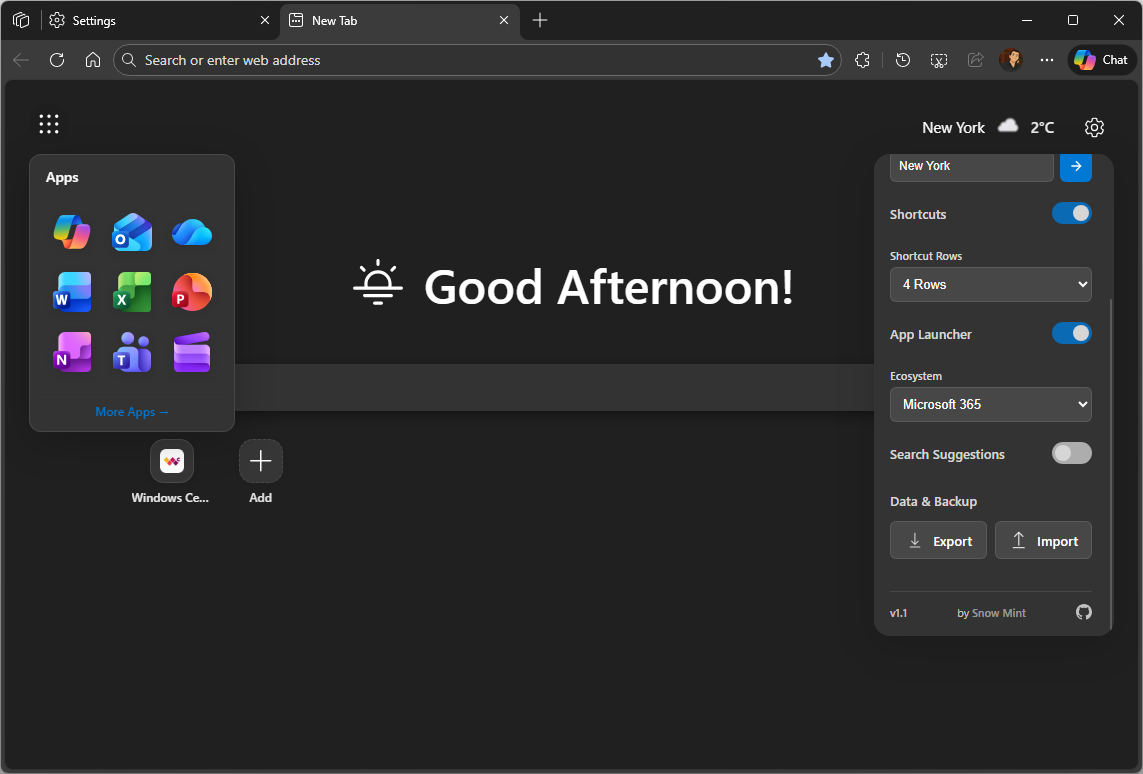The width and height of the screenshot is (1143, 774).
Task: Open the Shortcut Rows dropdown
Action: (x=990, y=284)
